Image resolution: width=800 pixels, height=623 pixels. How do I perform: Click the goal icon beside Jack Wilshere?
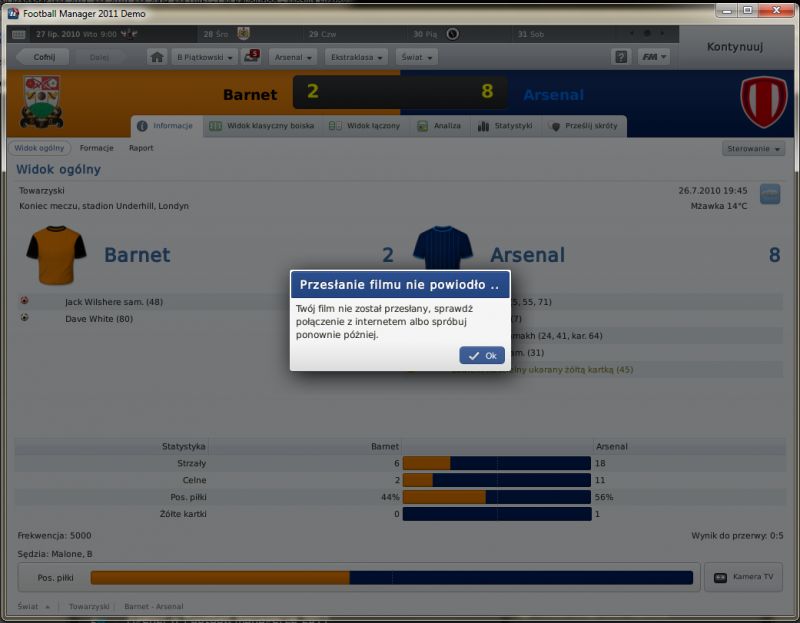click(x=24, y=301)
